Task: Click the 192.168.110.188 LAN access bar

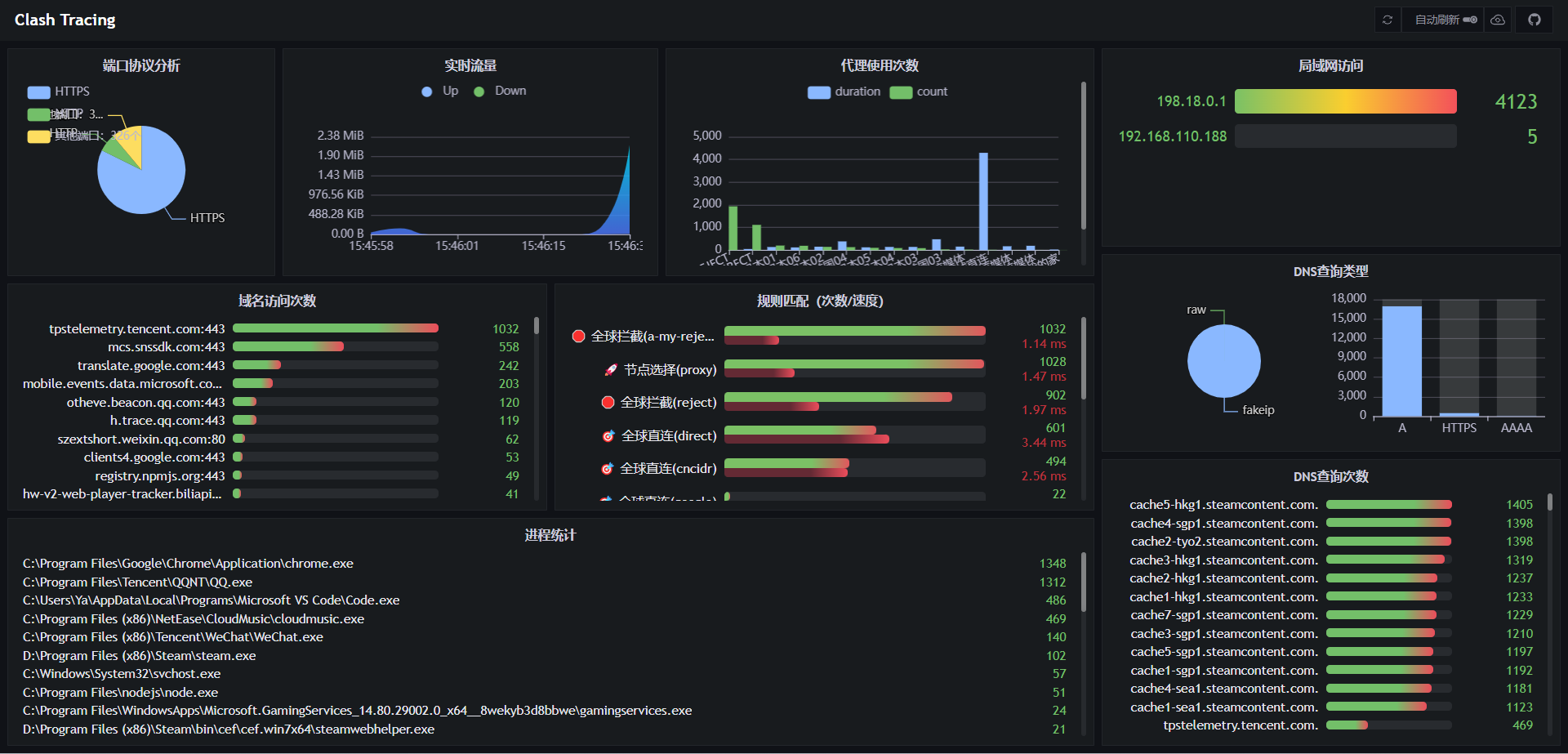Action: pos(1345,136)
